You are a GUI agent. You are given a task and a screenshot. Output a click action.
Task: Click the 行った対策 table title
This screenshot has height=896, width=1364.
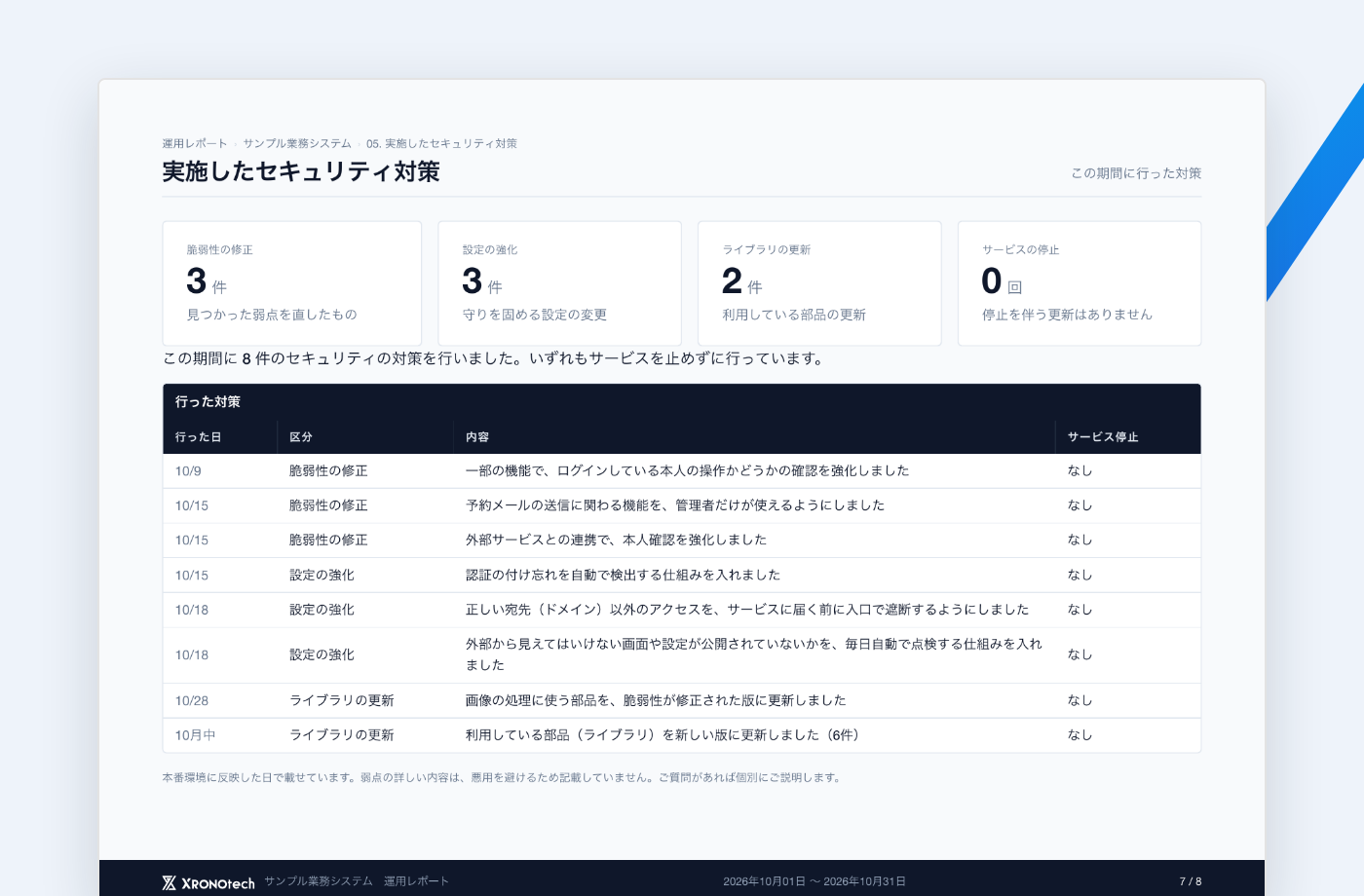(208, 402)
